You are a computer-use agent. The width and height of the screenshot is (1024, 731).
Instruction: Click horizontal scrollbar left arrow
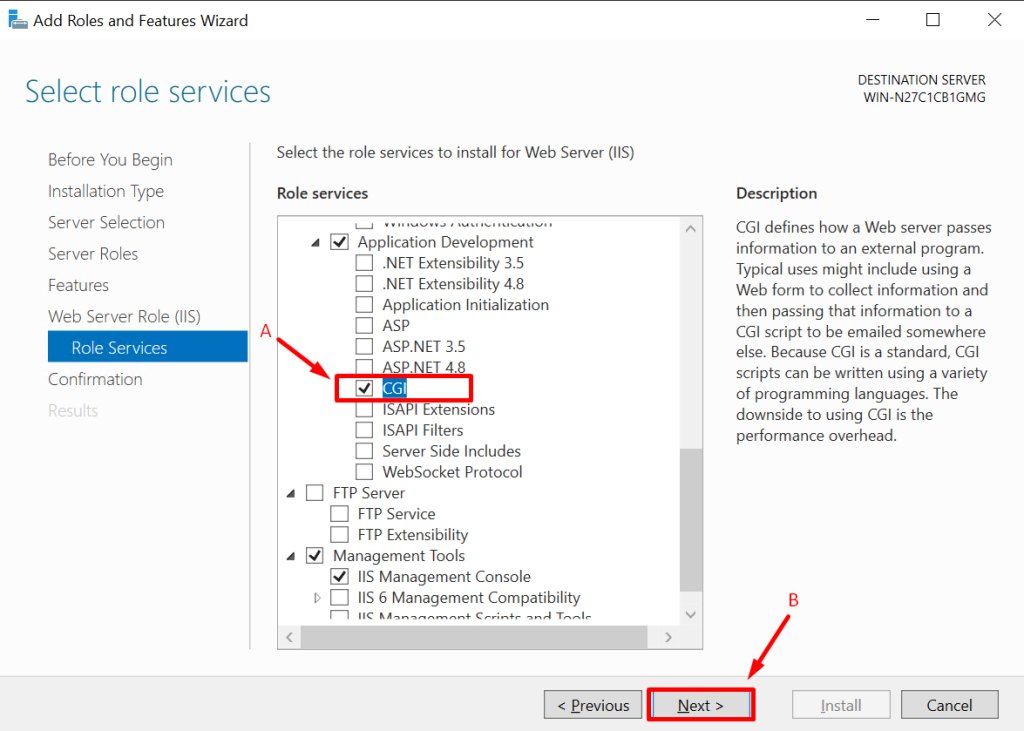pyautogui.click(x=290, y=636)
